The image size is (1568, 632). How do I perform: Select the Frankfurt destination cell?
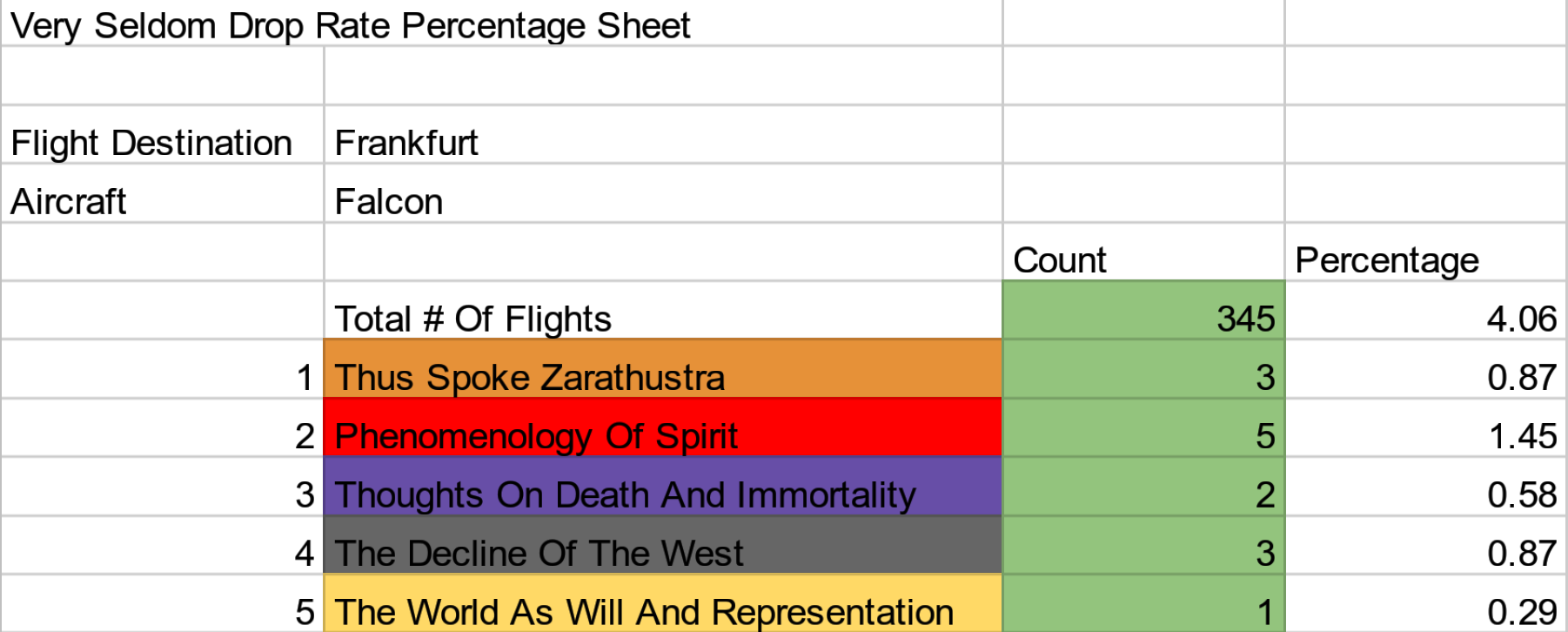coord(661,143)
